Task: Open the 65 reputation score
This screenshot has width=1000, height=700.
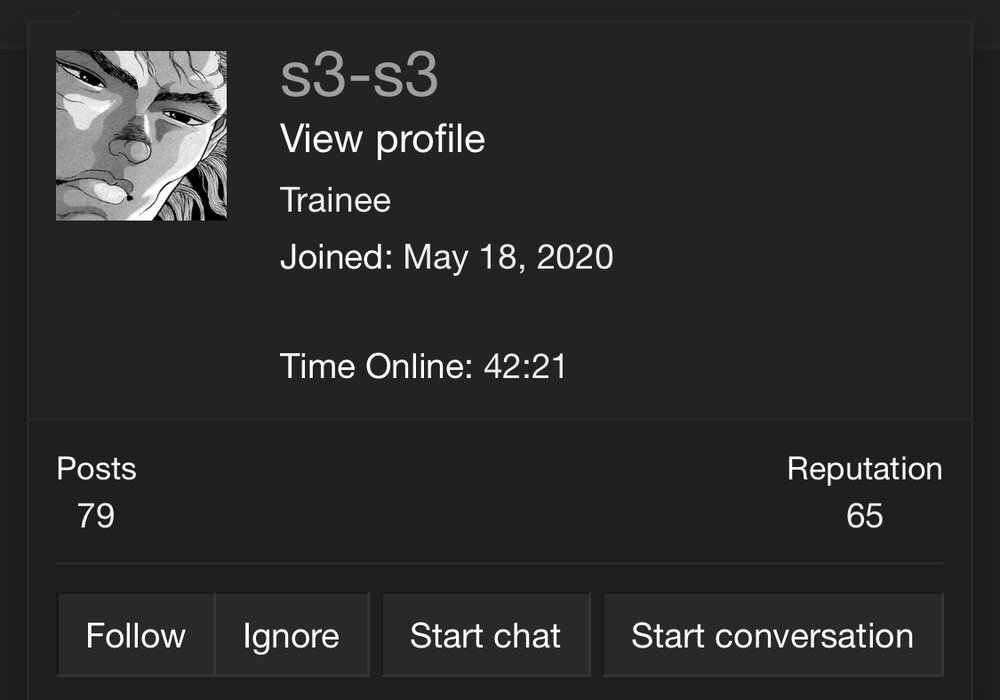Action: [x=865, y=516]
